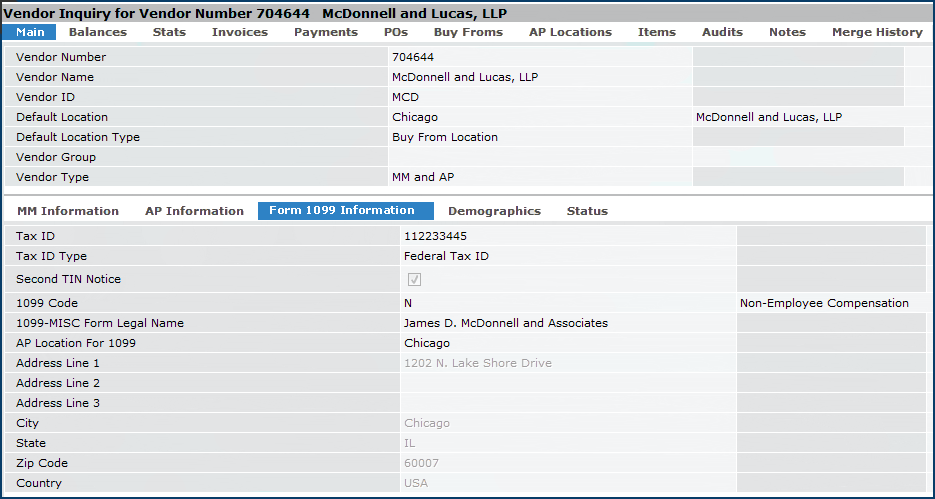Select the POs tab
Screen dimensions: 935x499
pos(396,32)
